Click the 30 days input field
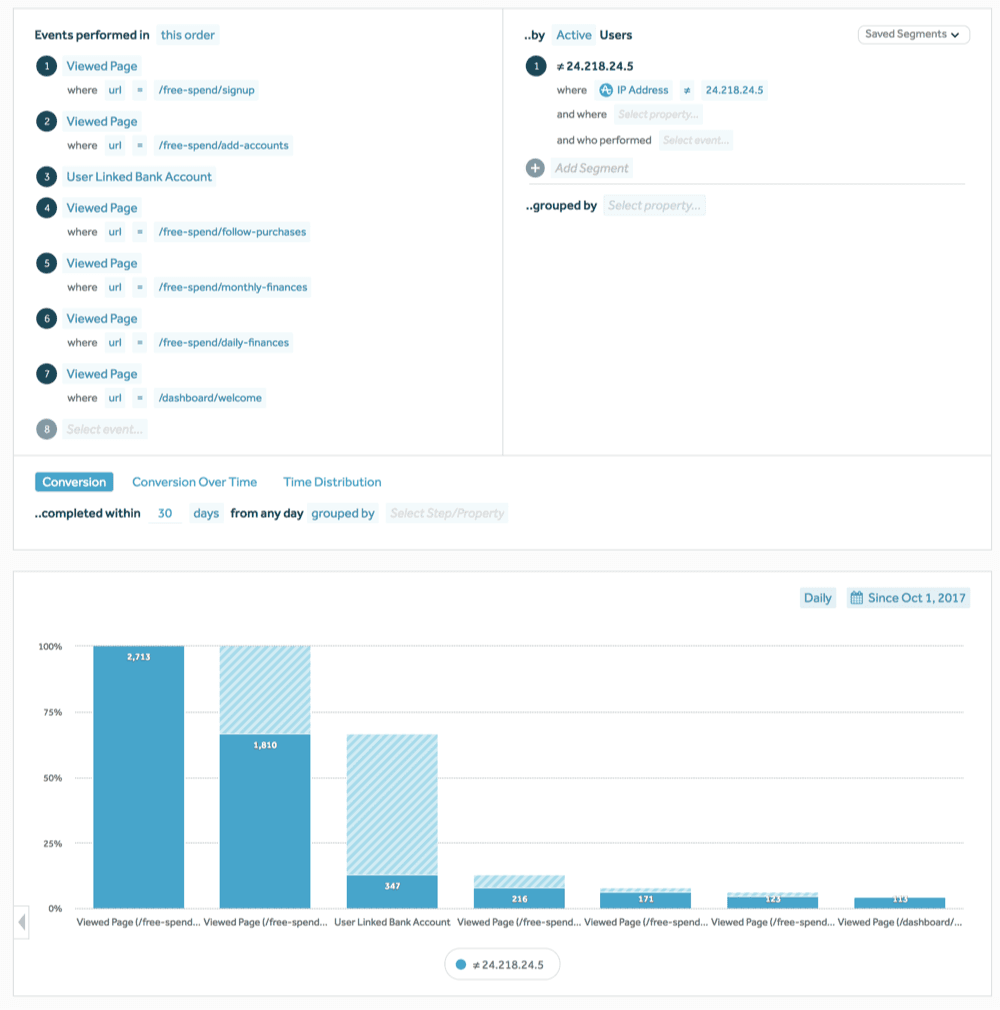This screenshot has height=1010, width=1000. tap(165, 513)
